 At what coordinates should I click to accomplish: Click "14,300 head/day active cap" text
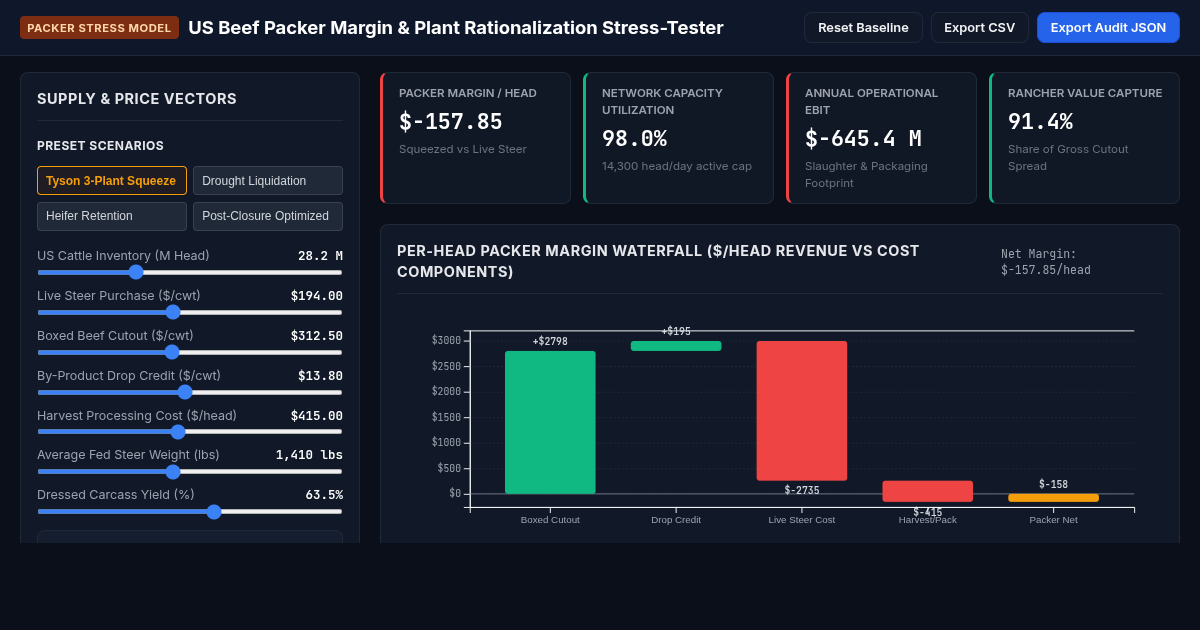(677, 166)
